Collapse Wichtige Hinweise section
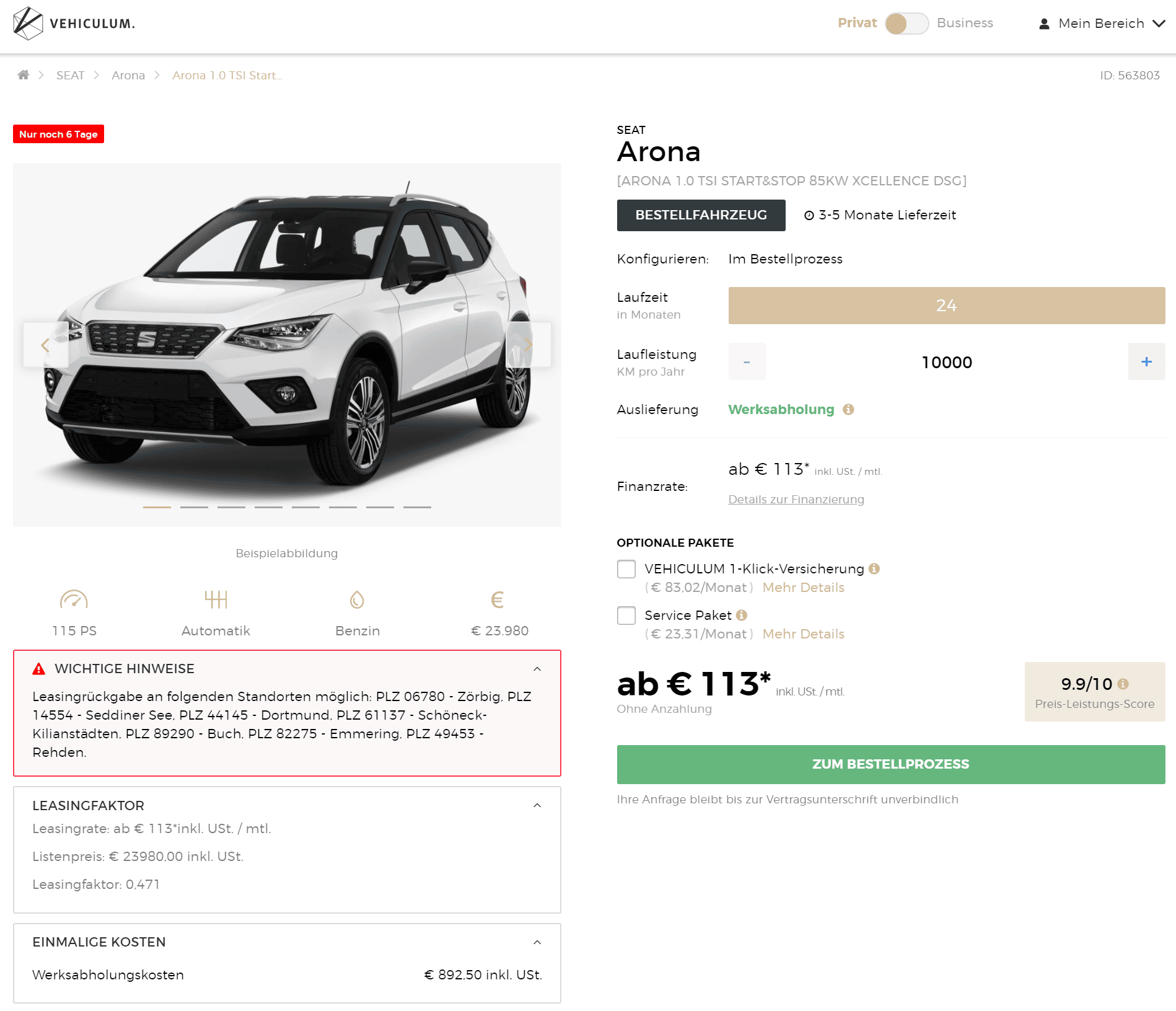The image size is (1176, 1011). click(x=537, y=669)
